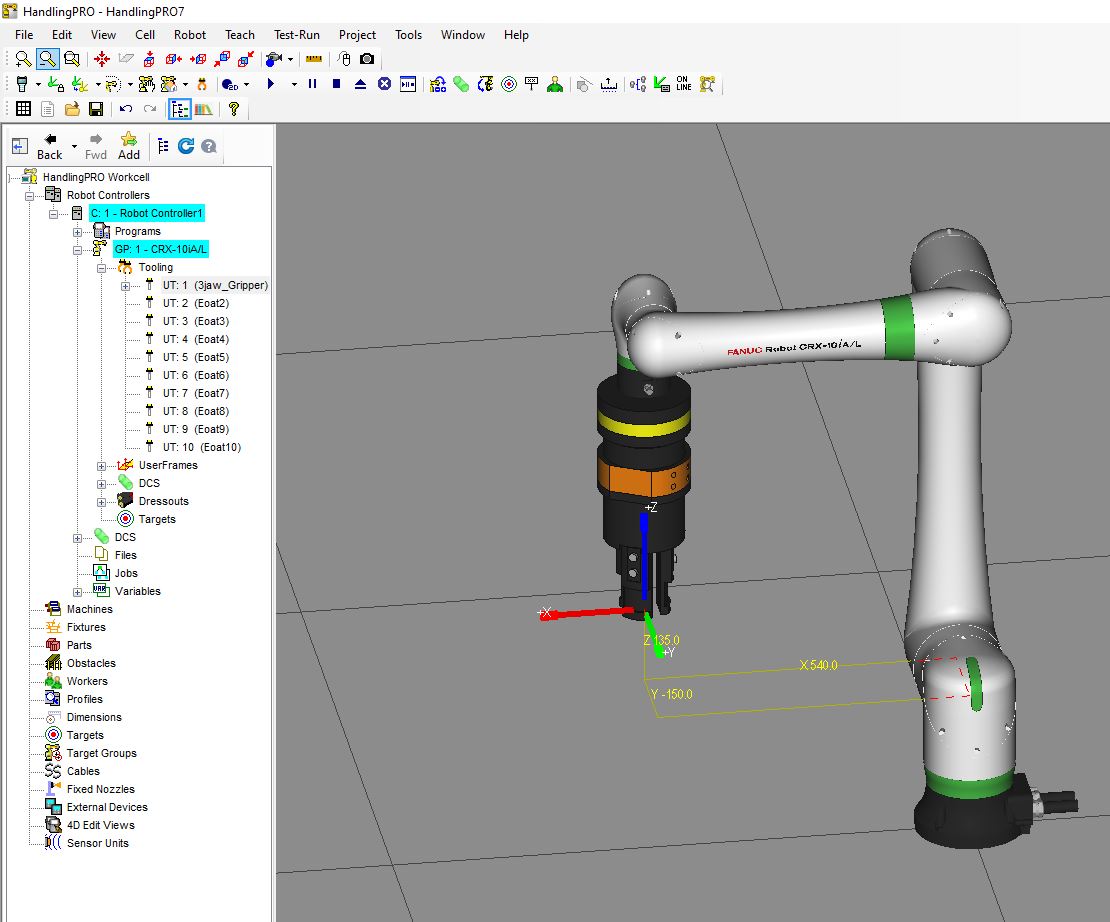Open the measure ruler tool
This screenshot has height=922, width=1110.
(x=314, y=59)
